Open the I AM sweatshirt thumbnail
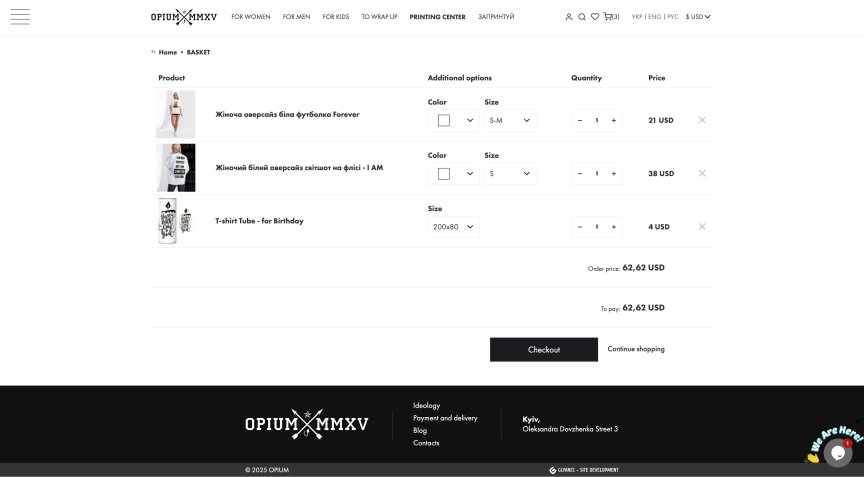Screen dimensions: 864x477 (x=176, y=168)
